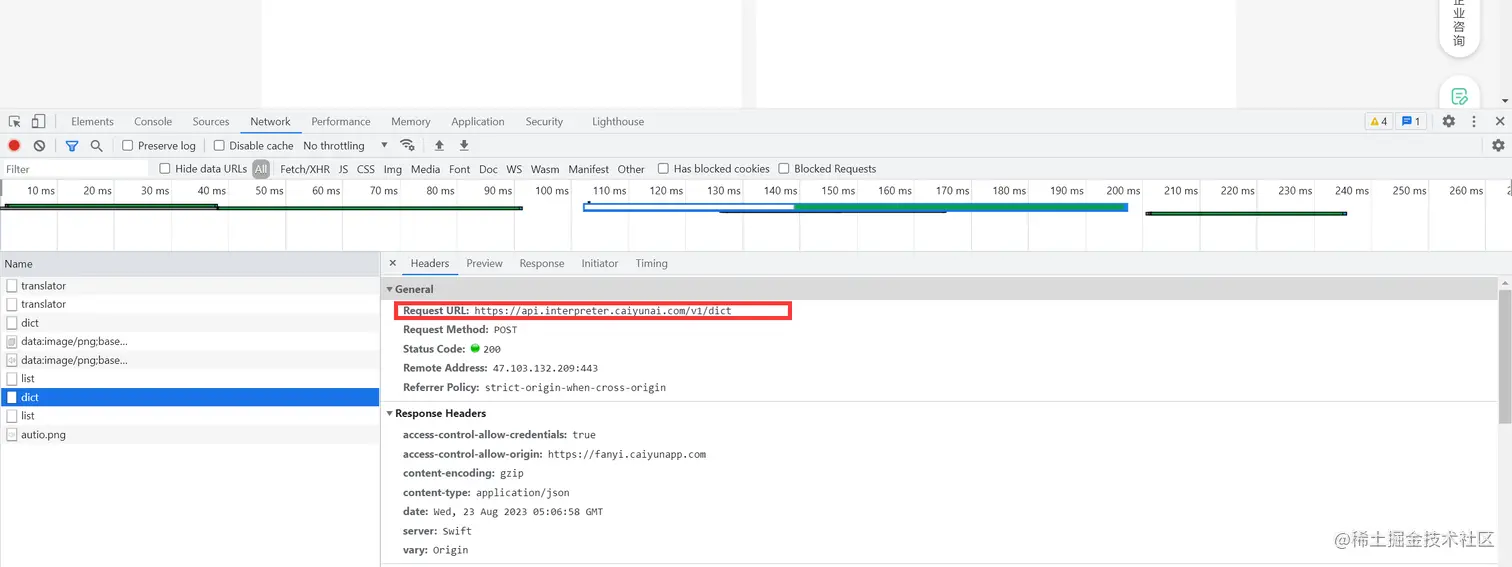Filter requests by All
Image resolution: width=1512 pixels, height=567 pixels.
click(261, 169)
